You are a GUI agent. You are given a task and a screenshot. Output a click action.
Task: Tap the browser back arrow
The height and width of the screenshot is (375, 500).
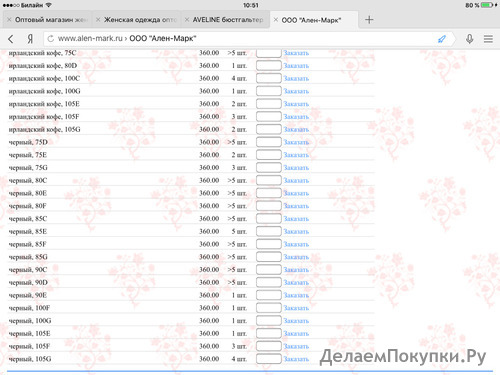[x=11, y=39]
